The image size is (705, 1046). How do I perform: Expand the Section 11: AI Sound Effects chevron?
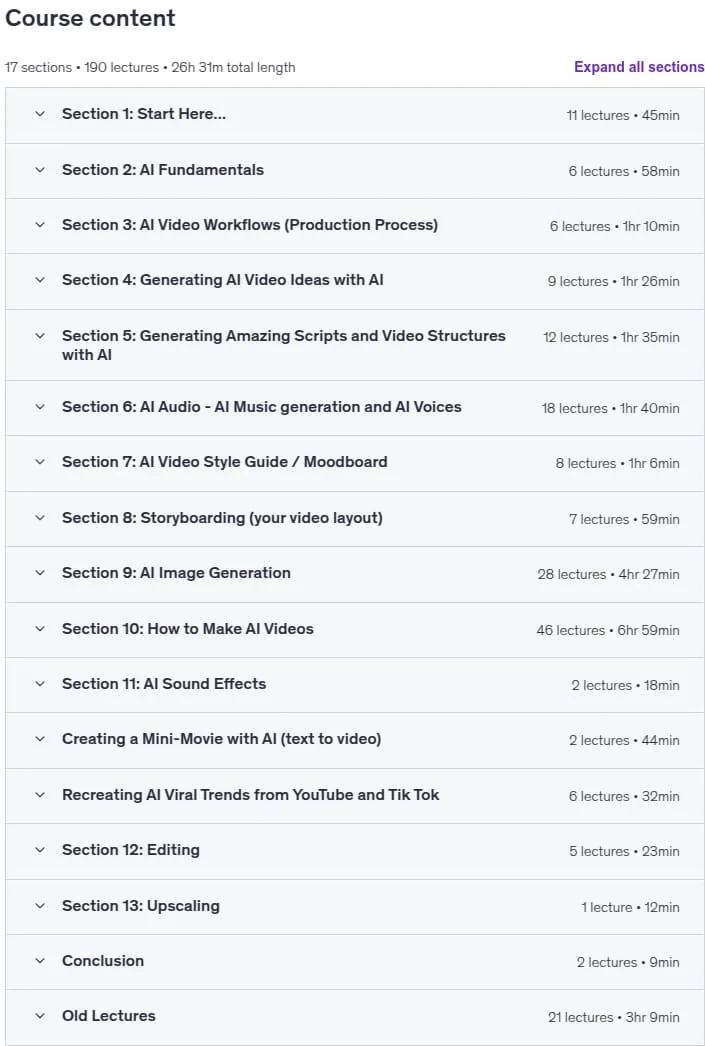click(40, 684)
